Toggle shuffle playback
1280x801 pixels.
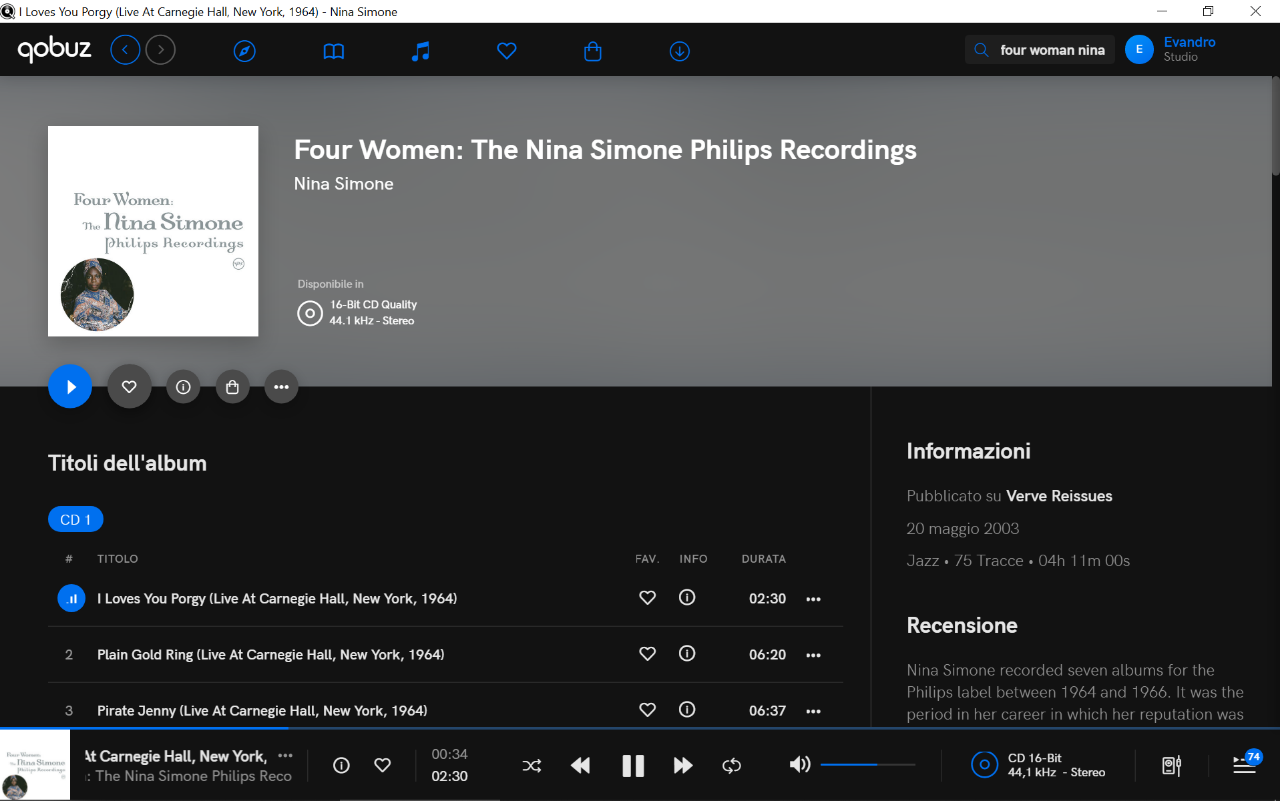coord(532,766)
